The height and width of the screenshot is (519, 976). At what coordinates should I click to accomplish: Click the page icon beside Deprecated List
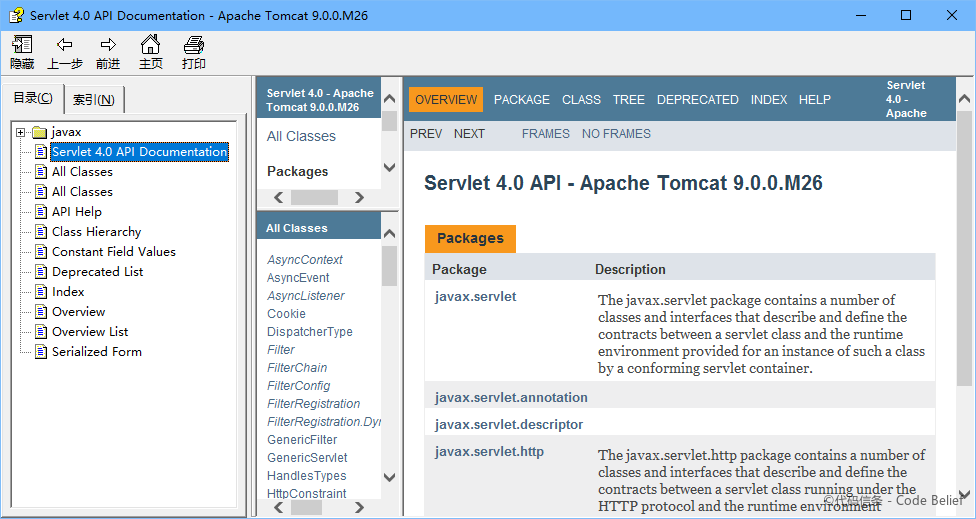click(x=41, y=271)
